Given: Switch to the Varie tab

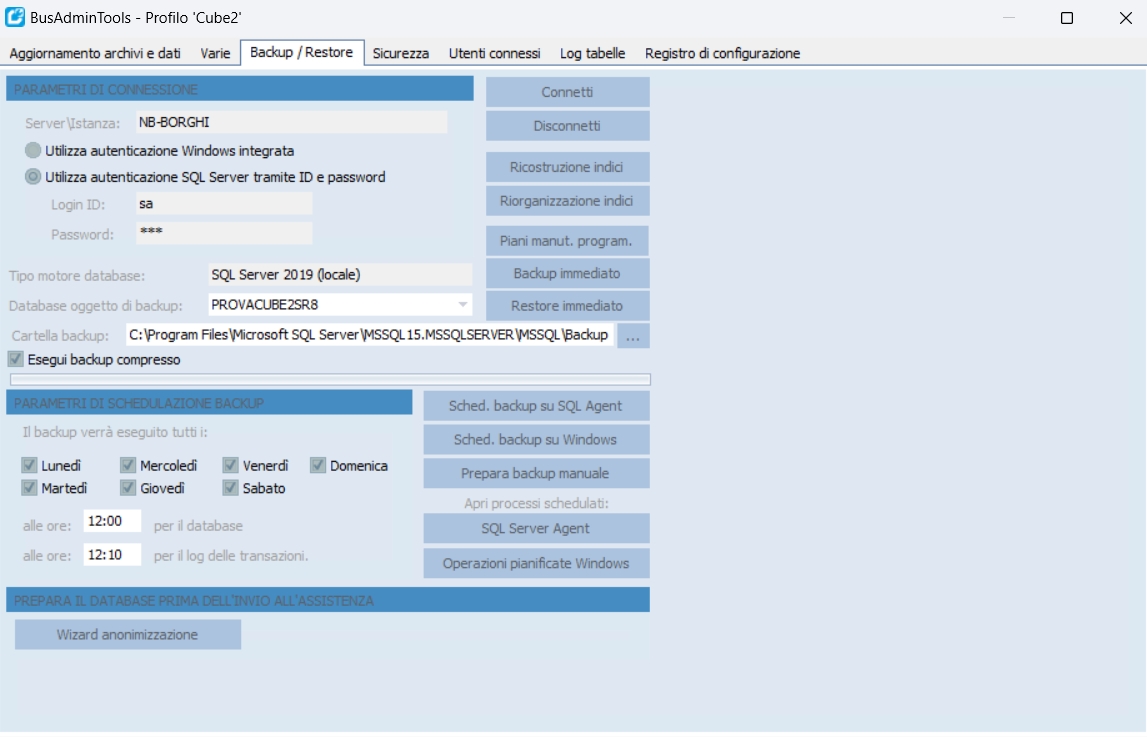Looking at the screenshot, I should (215, 53).
